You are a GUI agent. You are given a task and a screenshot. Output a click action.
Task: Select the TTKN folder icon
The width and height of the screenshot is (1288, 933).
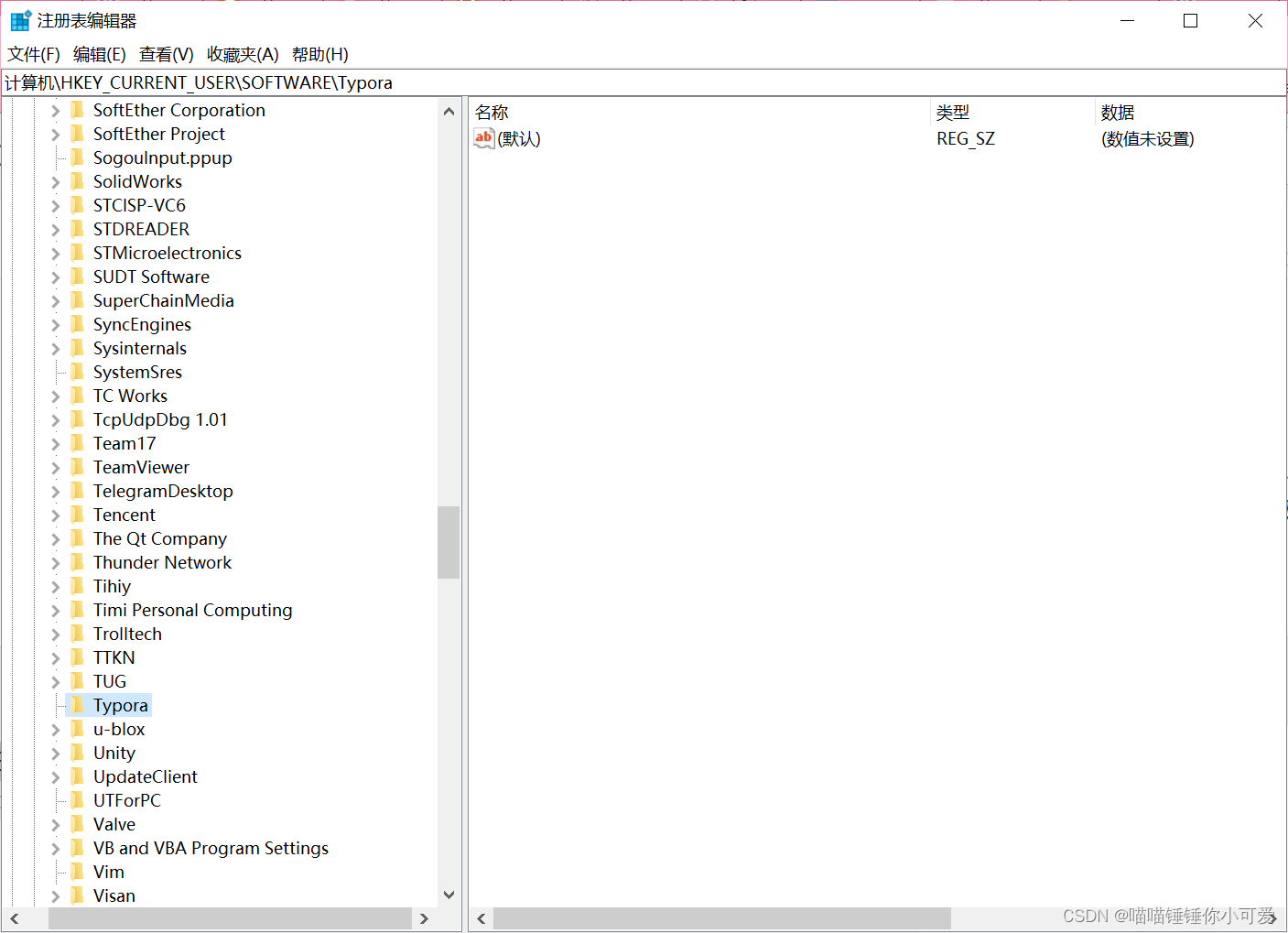78,657
